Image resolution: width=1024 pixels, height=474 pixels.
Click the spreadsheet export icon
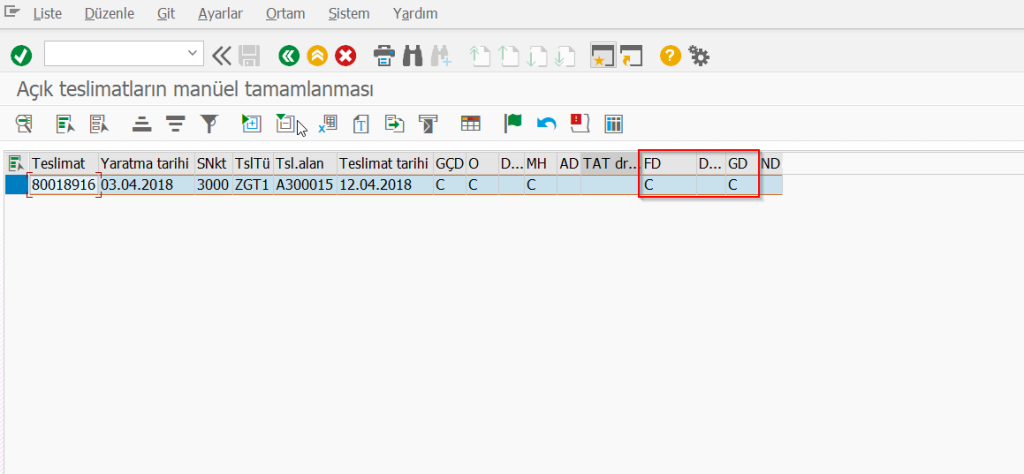(x=328, y=123)
